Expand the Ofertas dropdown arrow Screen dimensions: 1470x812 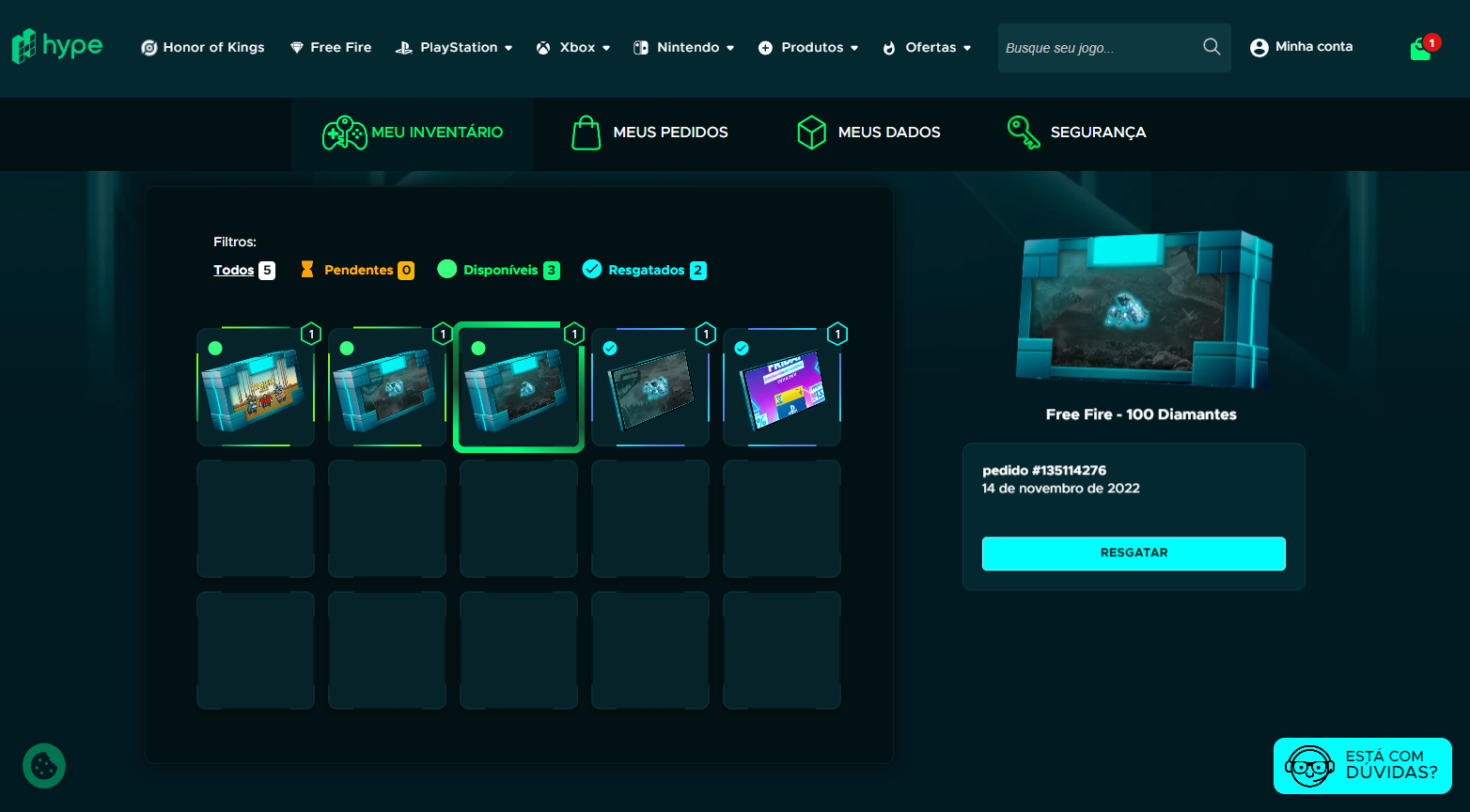click(x=967, y=48)
